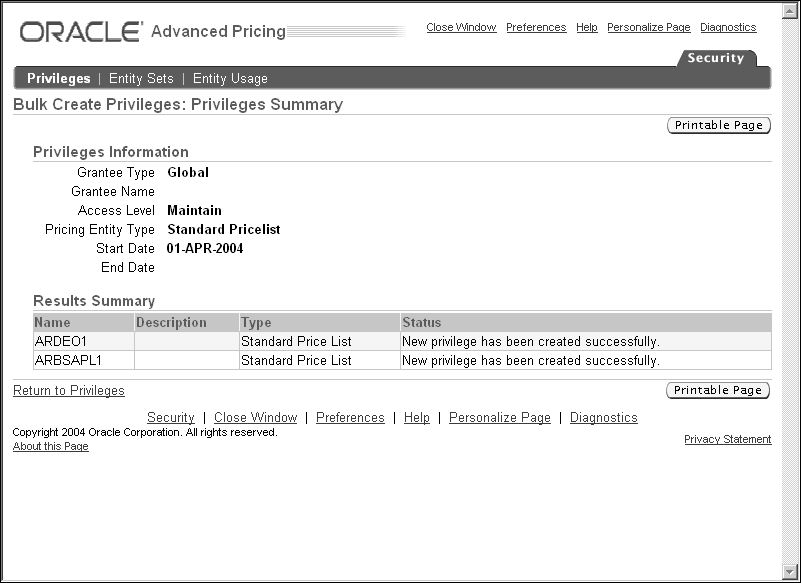Click ARDEO1 row status message
Viewport: 801px width, 583px height.
point(531,341)
